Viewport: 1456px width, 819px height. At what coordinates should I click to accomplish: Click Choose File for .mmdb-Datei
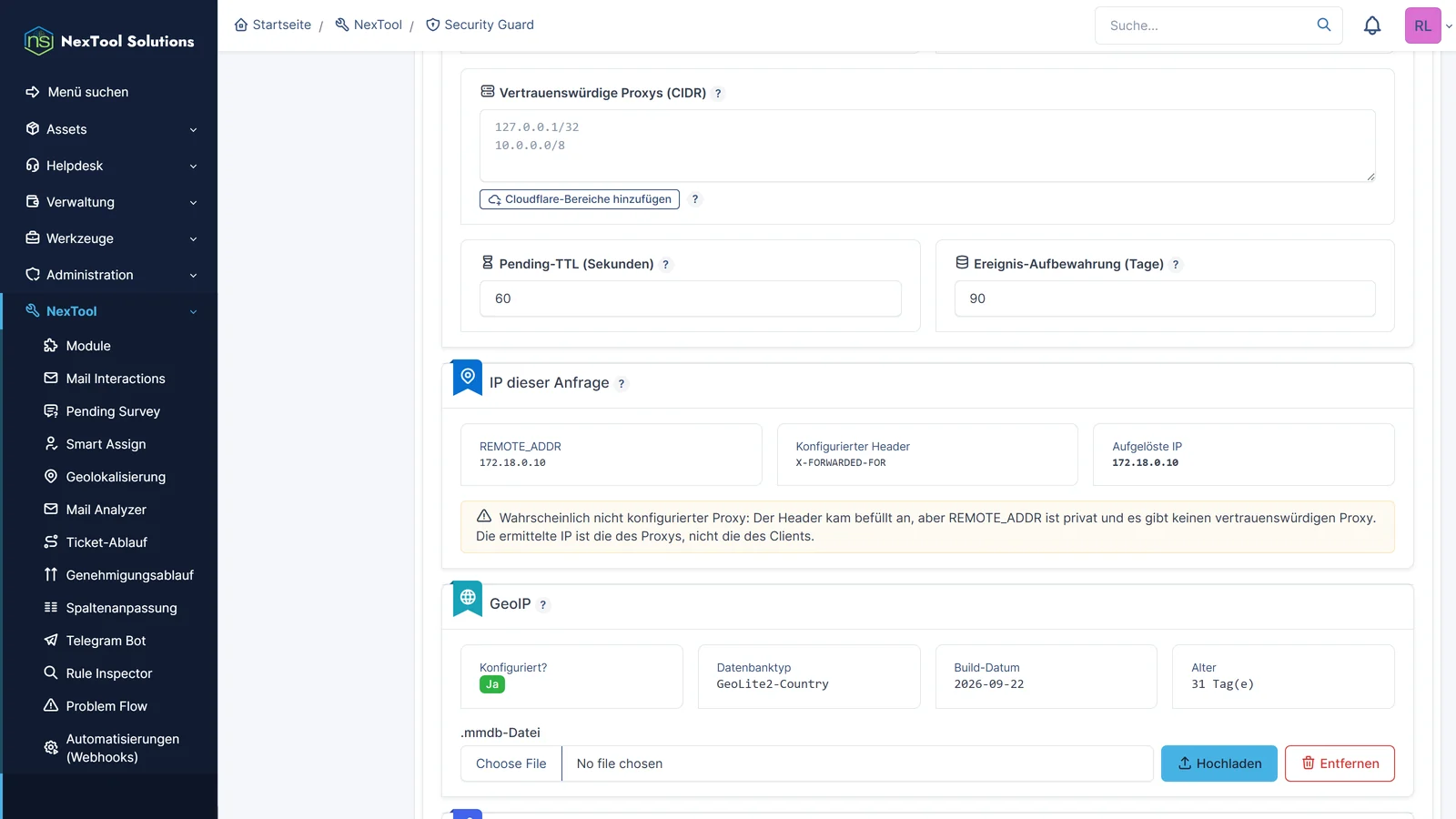511,763
